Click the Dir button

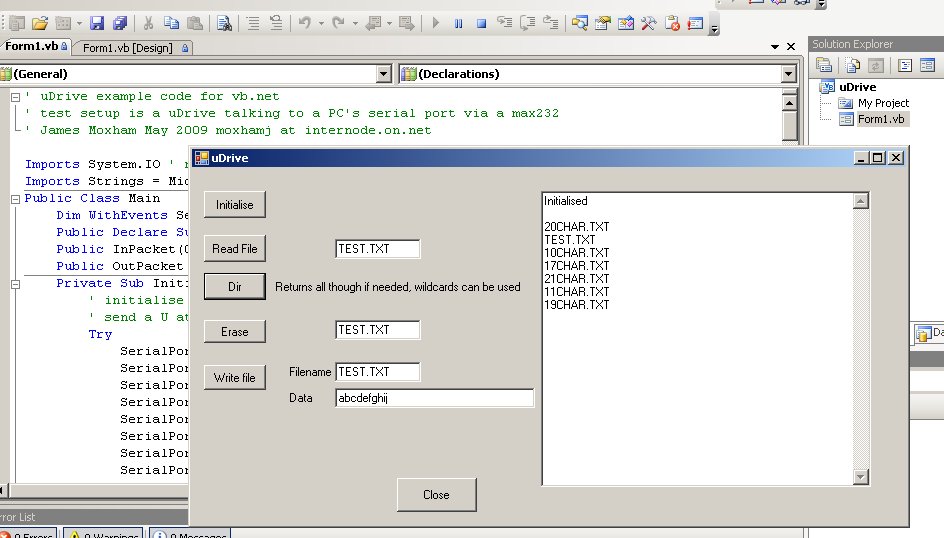(x=235, y=286)
